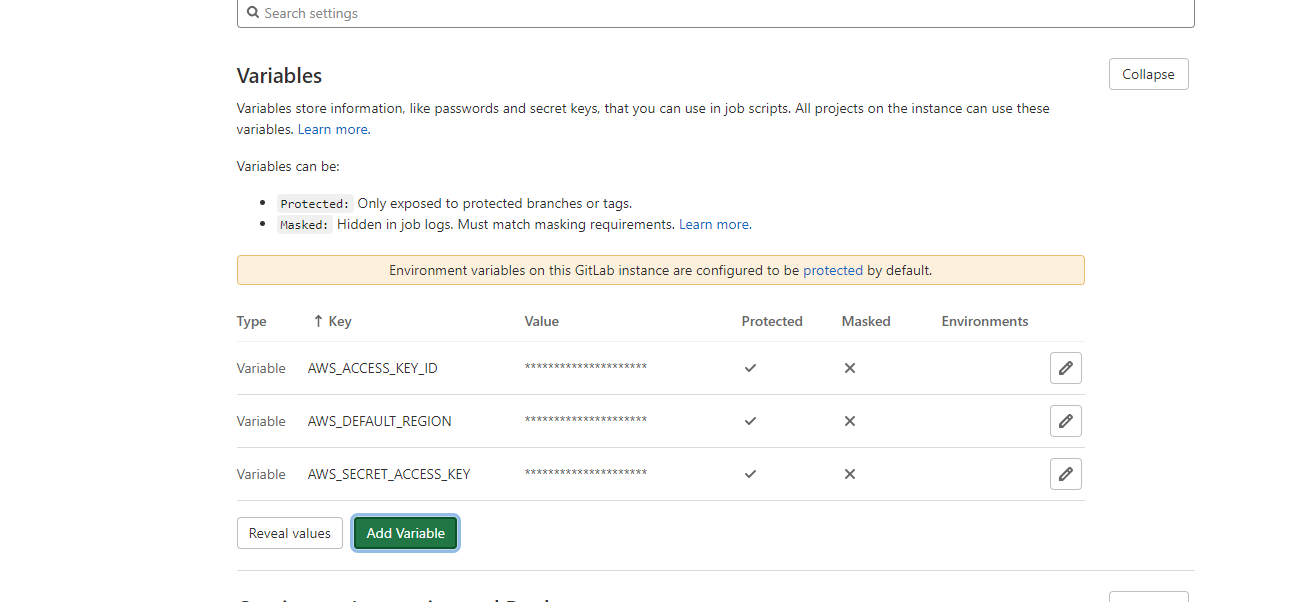Edit the AWS_SECRET_ACCESS_KEY variable pencil icon
Viewport: 1299px width, 602px height.
point(1066,474)
